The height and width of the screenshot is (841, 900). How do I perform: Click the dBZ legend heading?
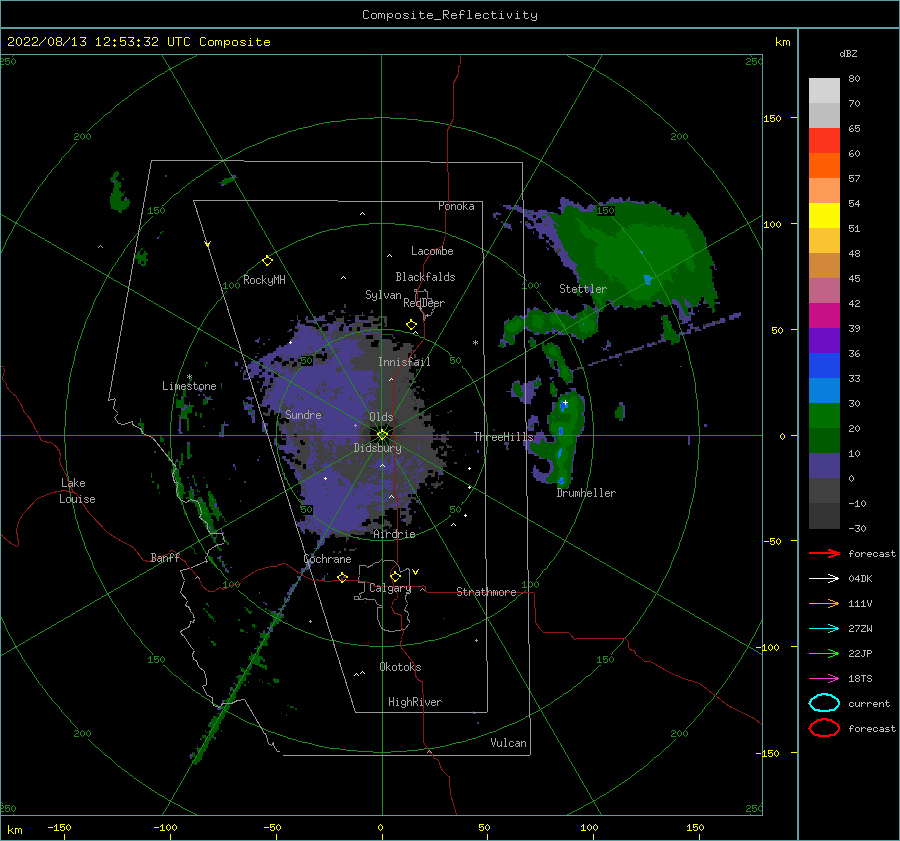(x=848, y=53)
